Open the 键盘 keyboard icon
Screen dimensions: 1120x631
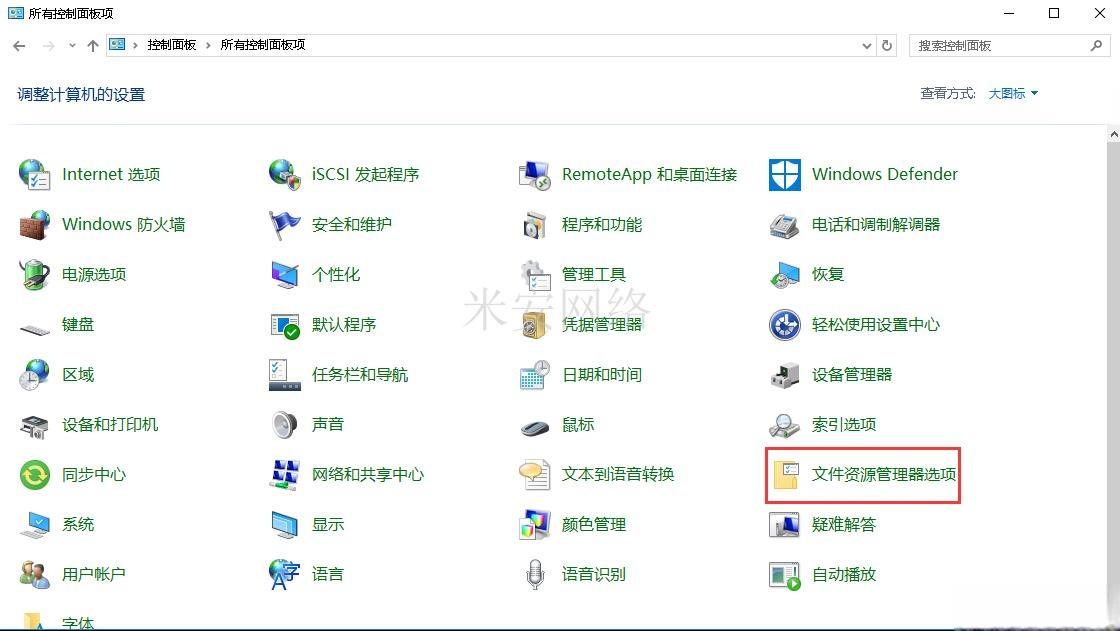(x=34, y=327)
